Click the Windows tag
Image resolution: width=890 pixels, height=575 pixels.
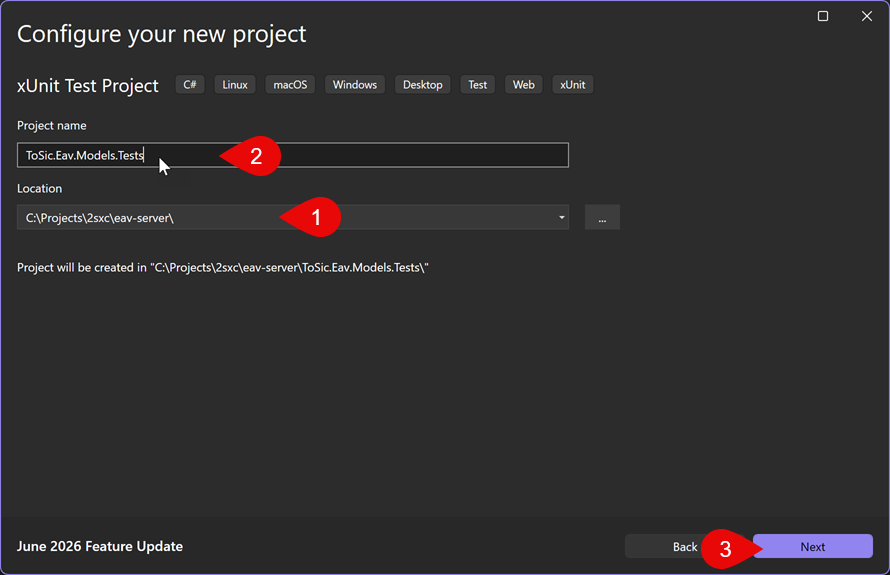point(355,85)
